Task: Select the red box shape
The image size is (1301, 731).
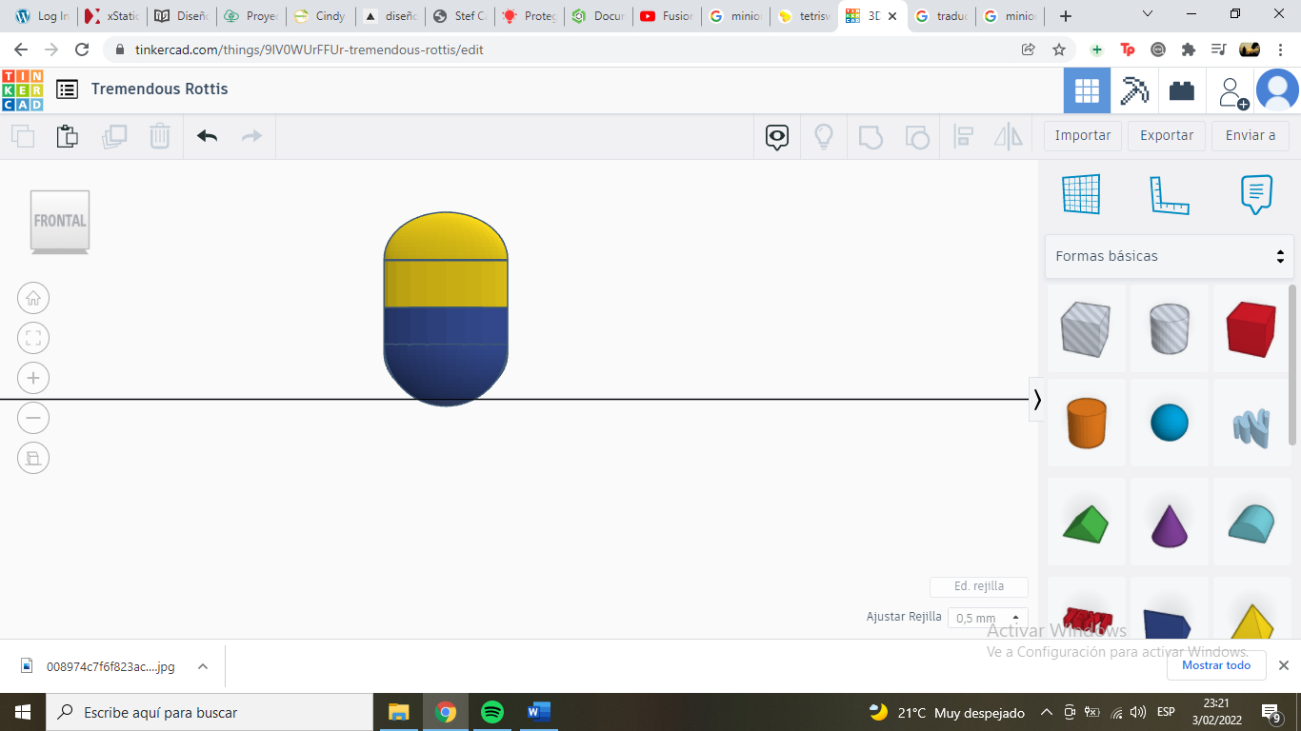Action: coord(1251,329)
